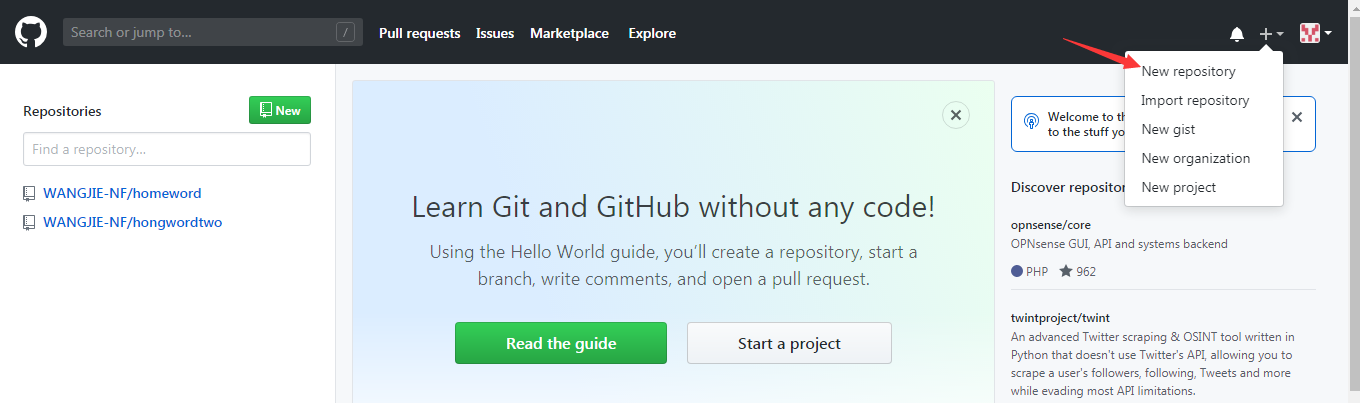The image size is (1360, 403).
Task: Focus the Find a repository field
Action: tap(167, 149)
